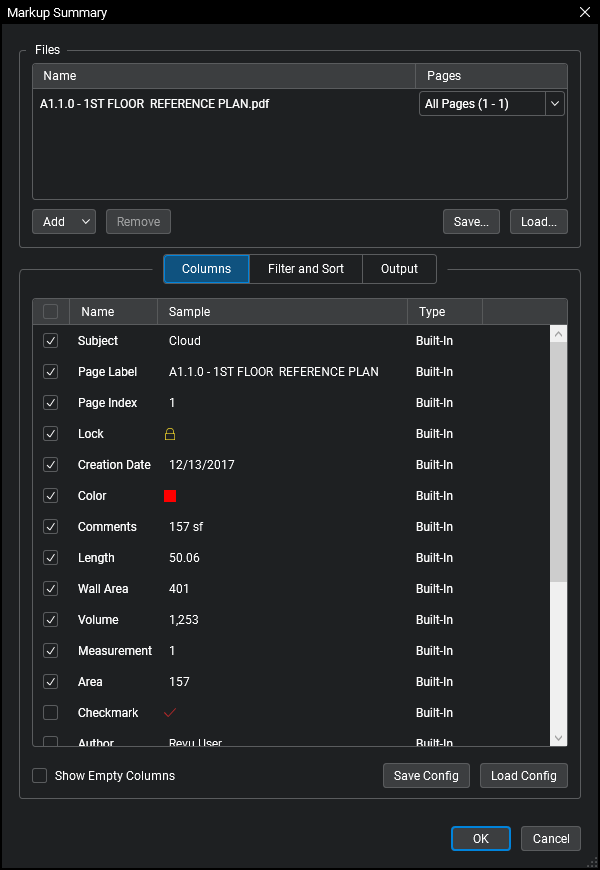Image resolution: width=600 pixels, height=870 pixels.
Task: Enable the Checkmark column checkbox
Action: pyautogui.click(x=51, y=713)
